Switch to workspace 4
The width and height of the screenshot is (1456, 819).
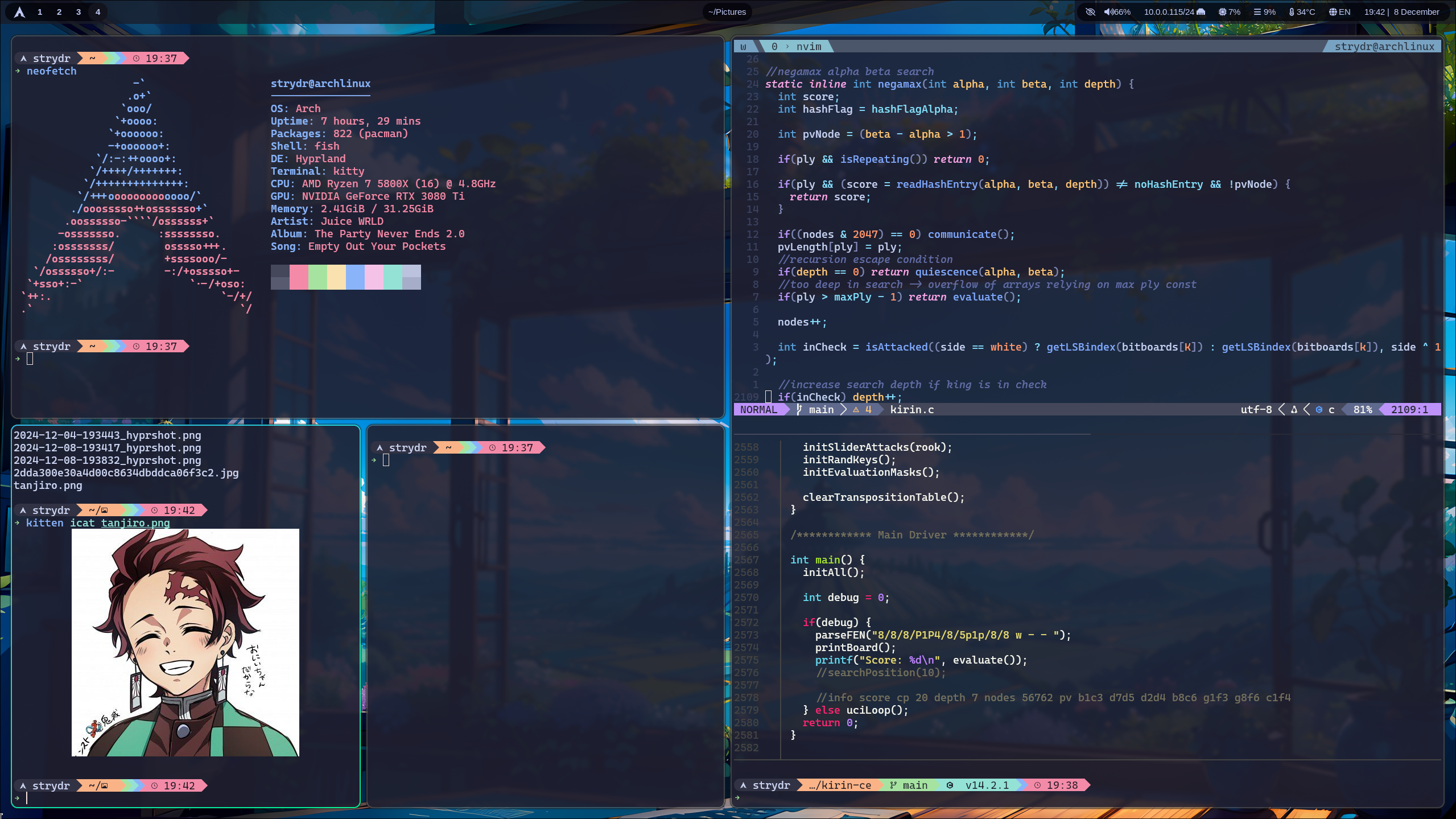tap(98, 12)
